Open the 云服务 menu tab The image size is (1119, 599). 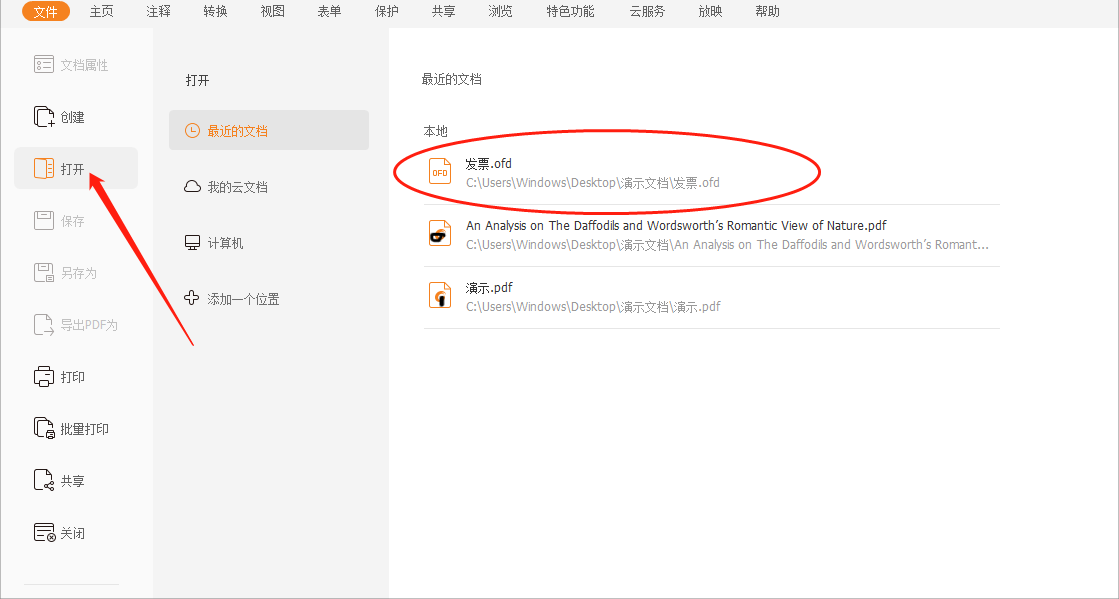point(646,11)
